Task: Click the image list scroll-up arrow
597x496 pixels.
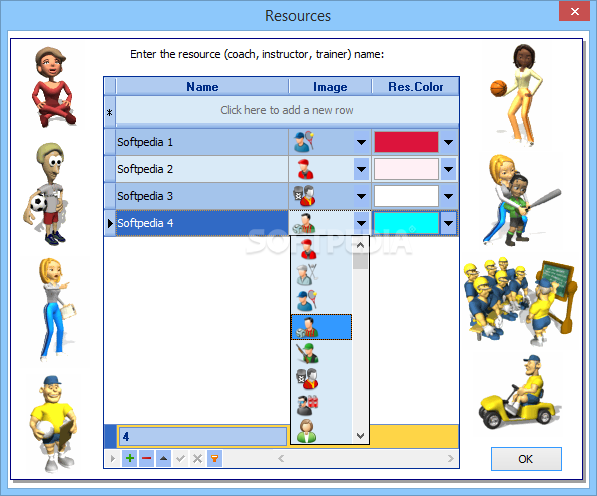Action: tap(360, 245)
